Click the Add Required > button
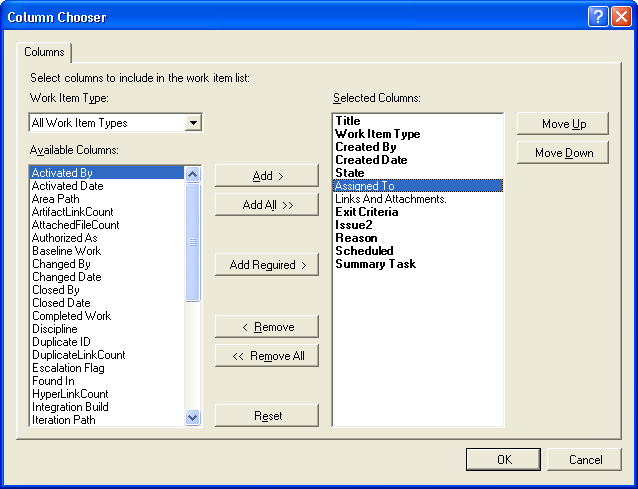 tap(267, 265)
